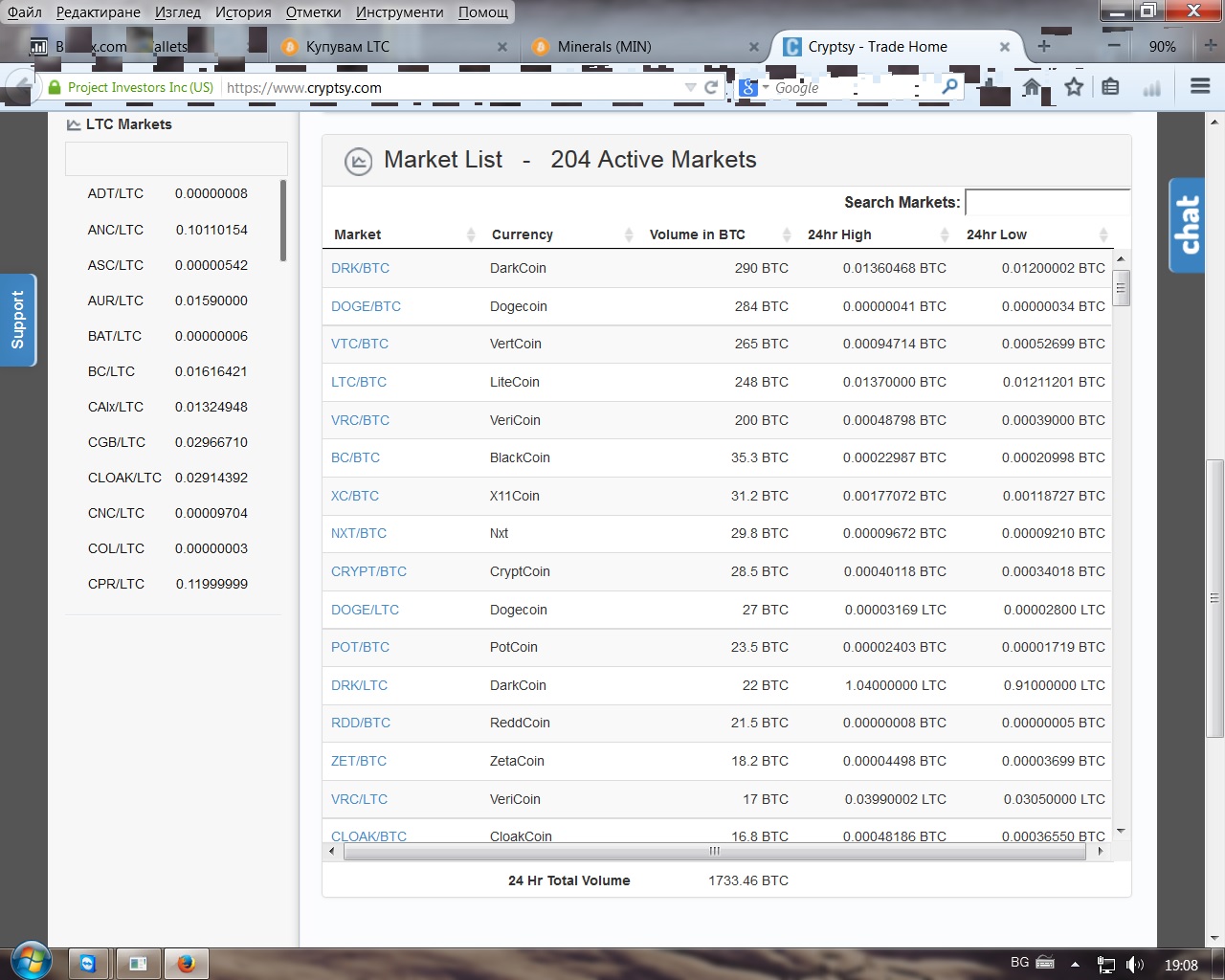Click the LTC Markets chart icon
The image size is (1225, 980).
[x=74, y=124]
